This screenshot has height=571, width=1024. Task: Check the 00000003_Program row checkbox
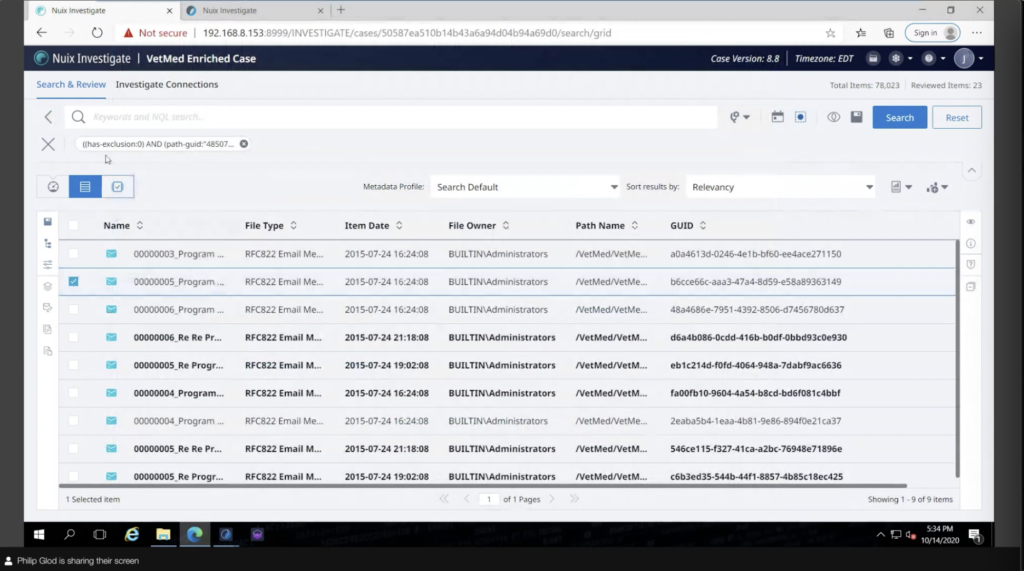73,253
